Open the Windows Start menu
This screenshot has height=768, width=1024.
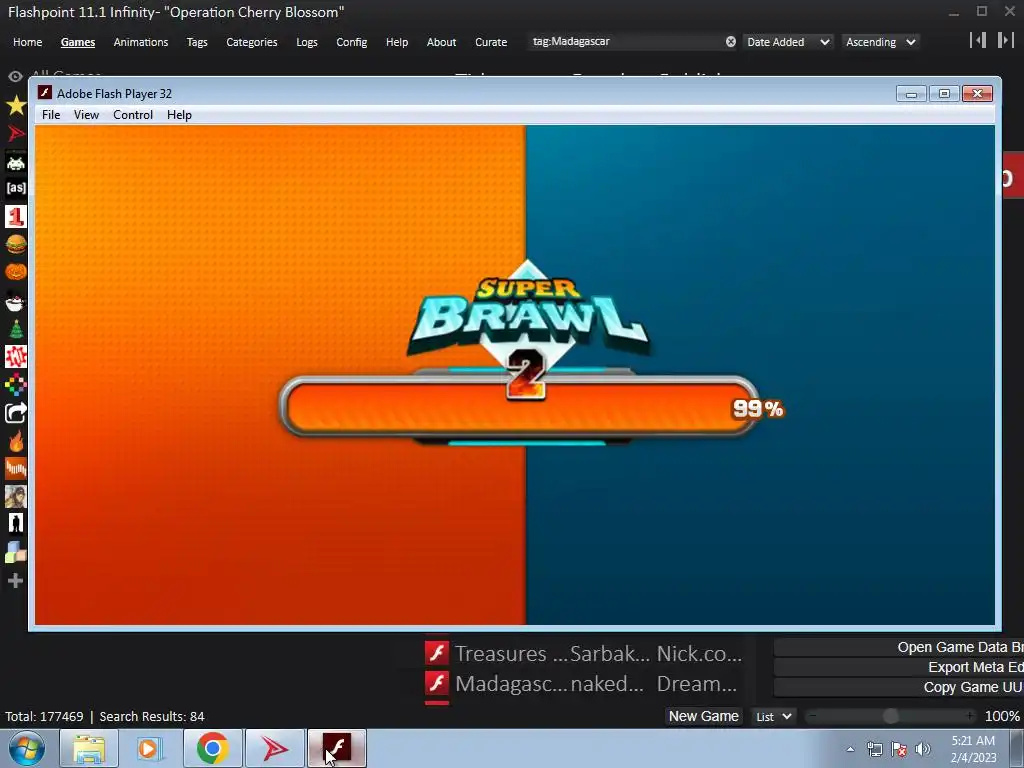[x=26, y=748]
